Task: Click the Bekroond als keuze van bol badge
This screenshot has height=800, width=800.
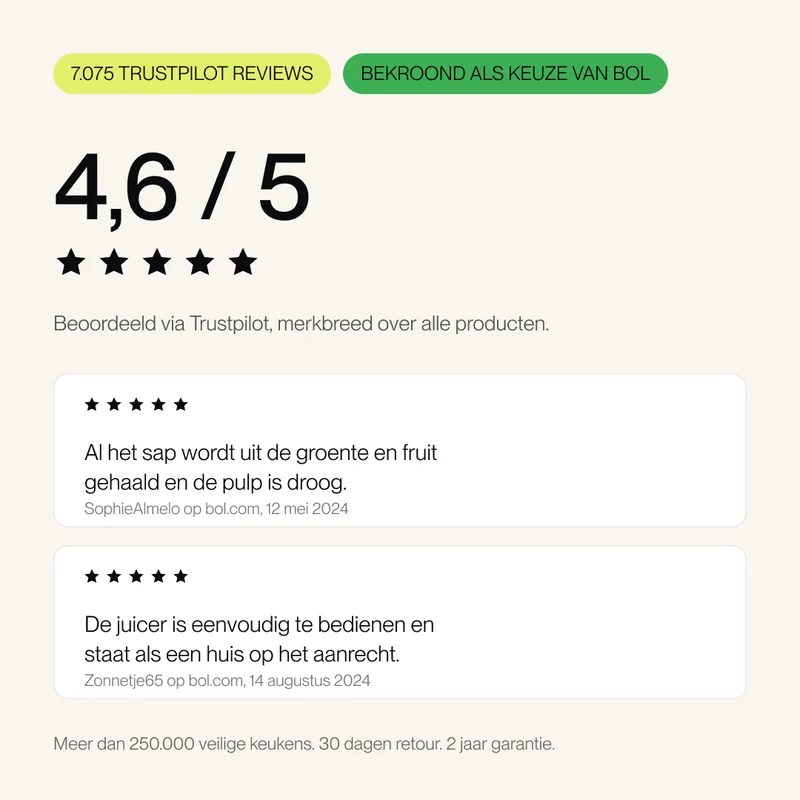Action: pos(505,73)
